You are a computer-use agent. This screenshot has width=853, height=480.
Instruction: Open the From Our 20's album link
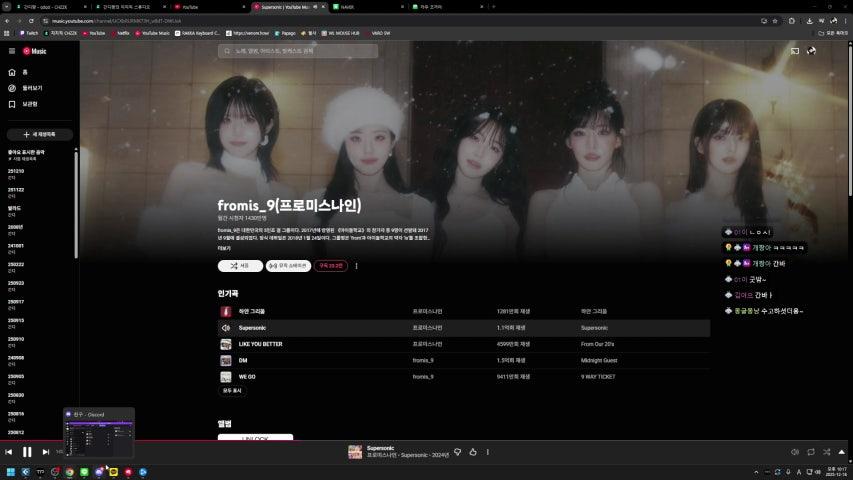point(597,344)
